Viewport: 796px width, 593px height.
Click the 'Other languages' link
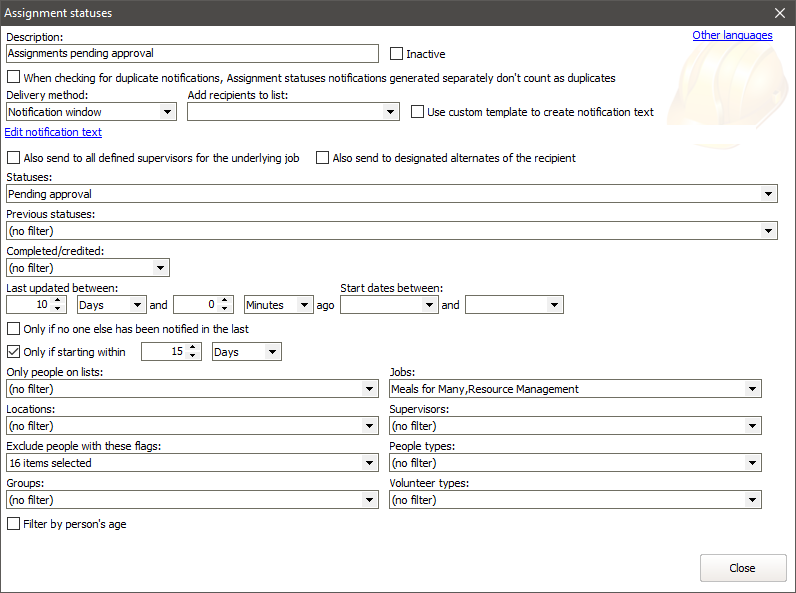click(x=732, y=36)
